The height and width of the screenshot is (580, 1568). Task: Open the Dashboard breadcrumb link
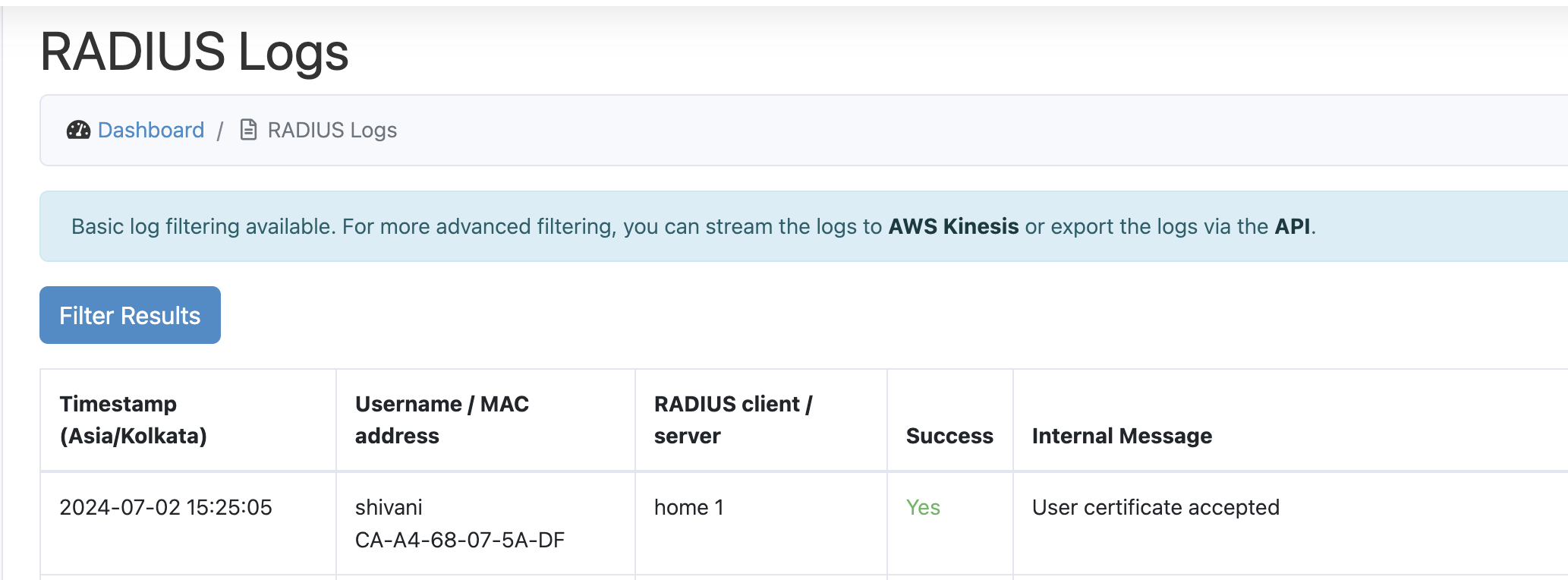(x=151, y=130)
